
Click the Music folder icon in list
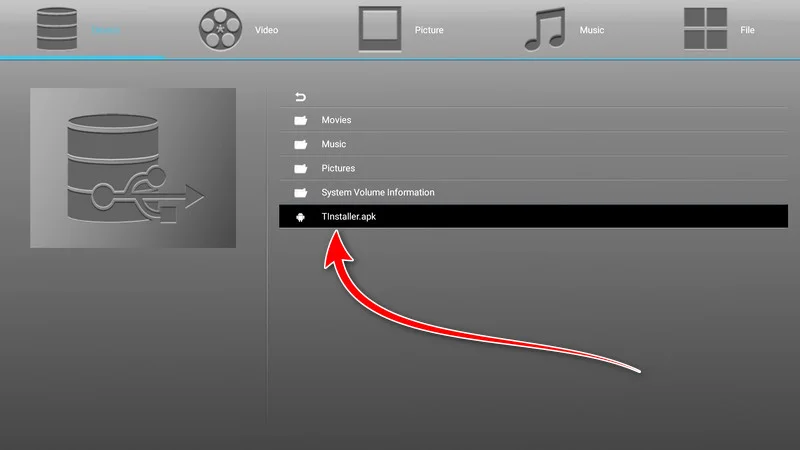301,144
